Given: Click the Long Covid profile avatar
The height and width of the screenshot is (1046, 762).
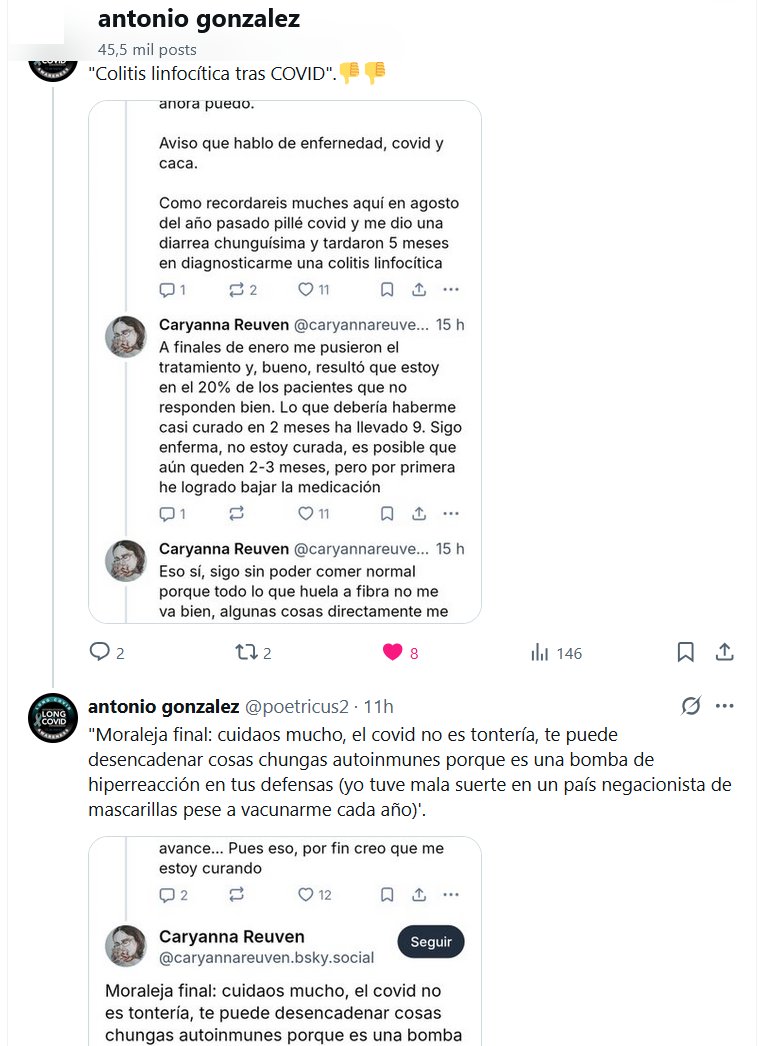Looking at the screenshot, I should (53, 718).
